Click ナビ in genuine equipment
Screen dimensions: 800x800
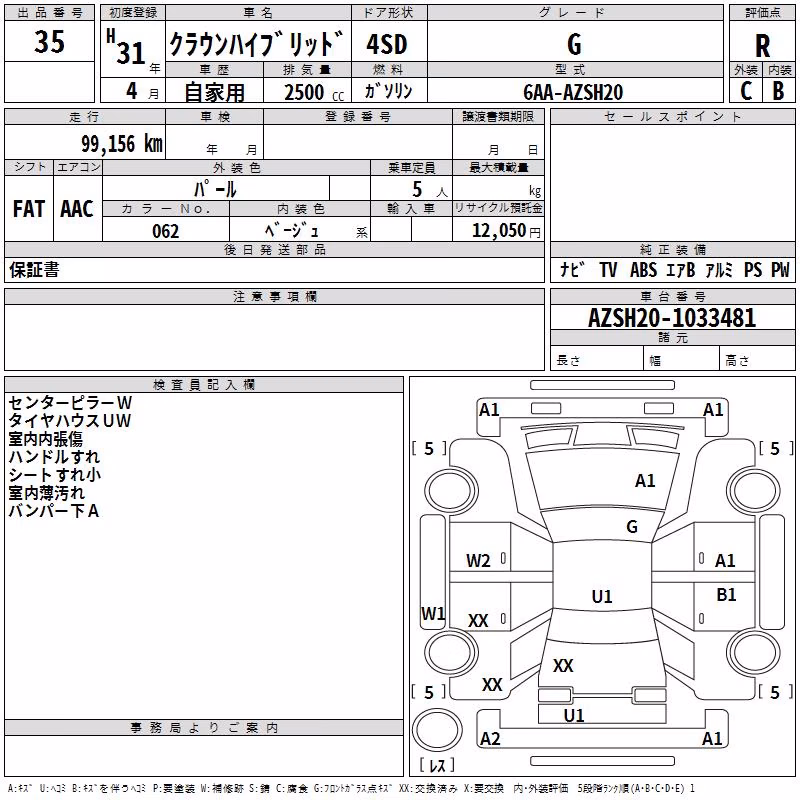(572, 269)
